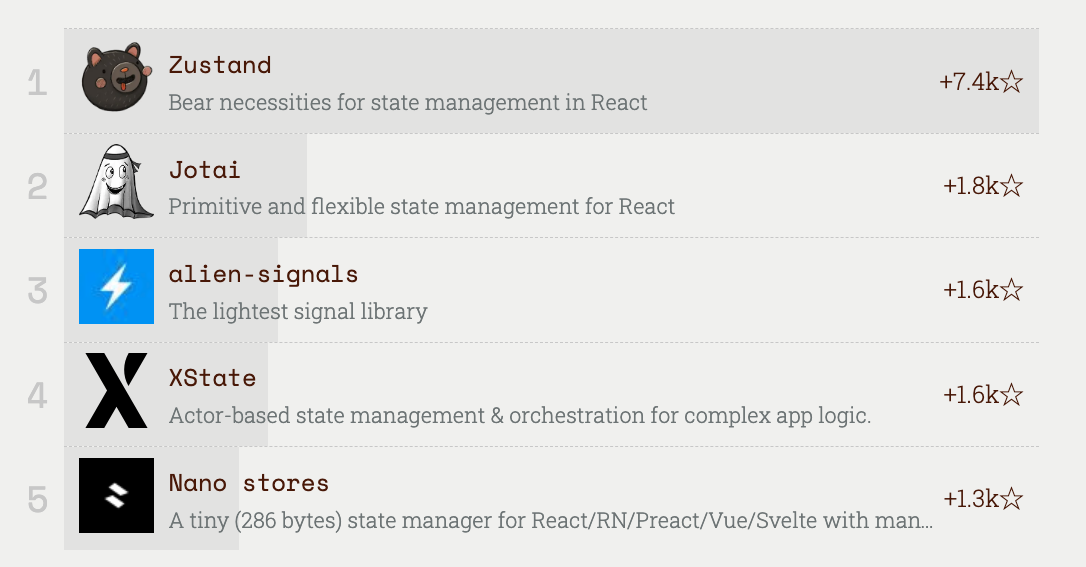Click the Nano stores black logo
Screen dimensions: 1086x567
coord(116,495)
